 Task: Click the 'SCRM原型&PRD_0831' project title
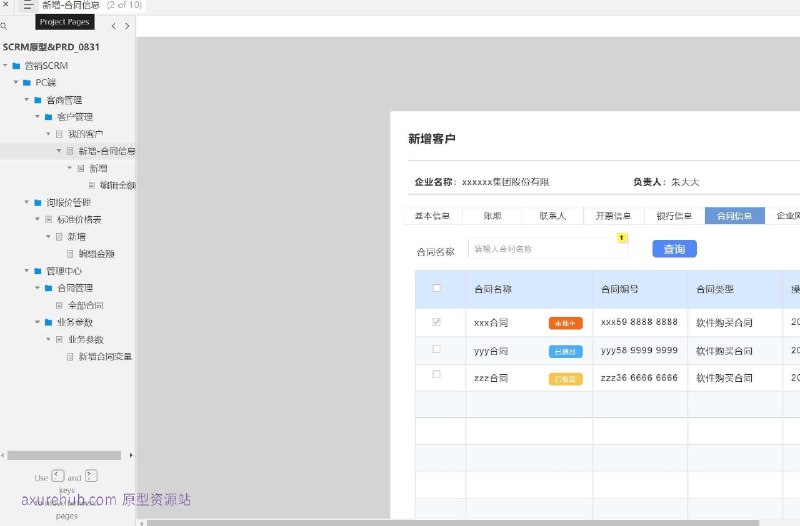[x=51, y=47]
